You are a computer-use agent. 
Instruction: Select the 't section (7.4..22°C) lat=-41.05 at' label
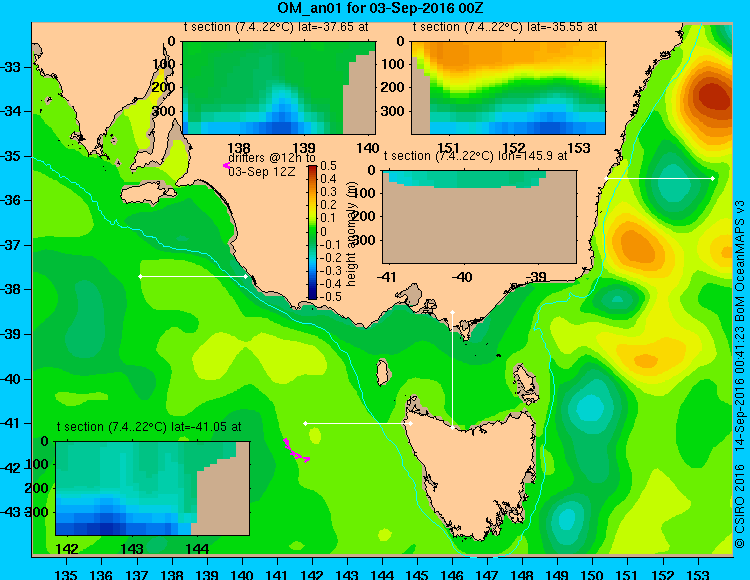tap(149, 427)
